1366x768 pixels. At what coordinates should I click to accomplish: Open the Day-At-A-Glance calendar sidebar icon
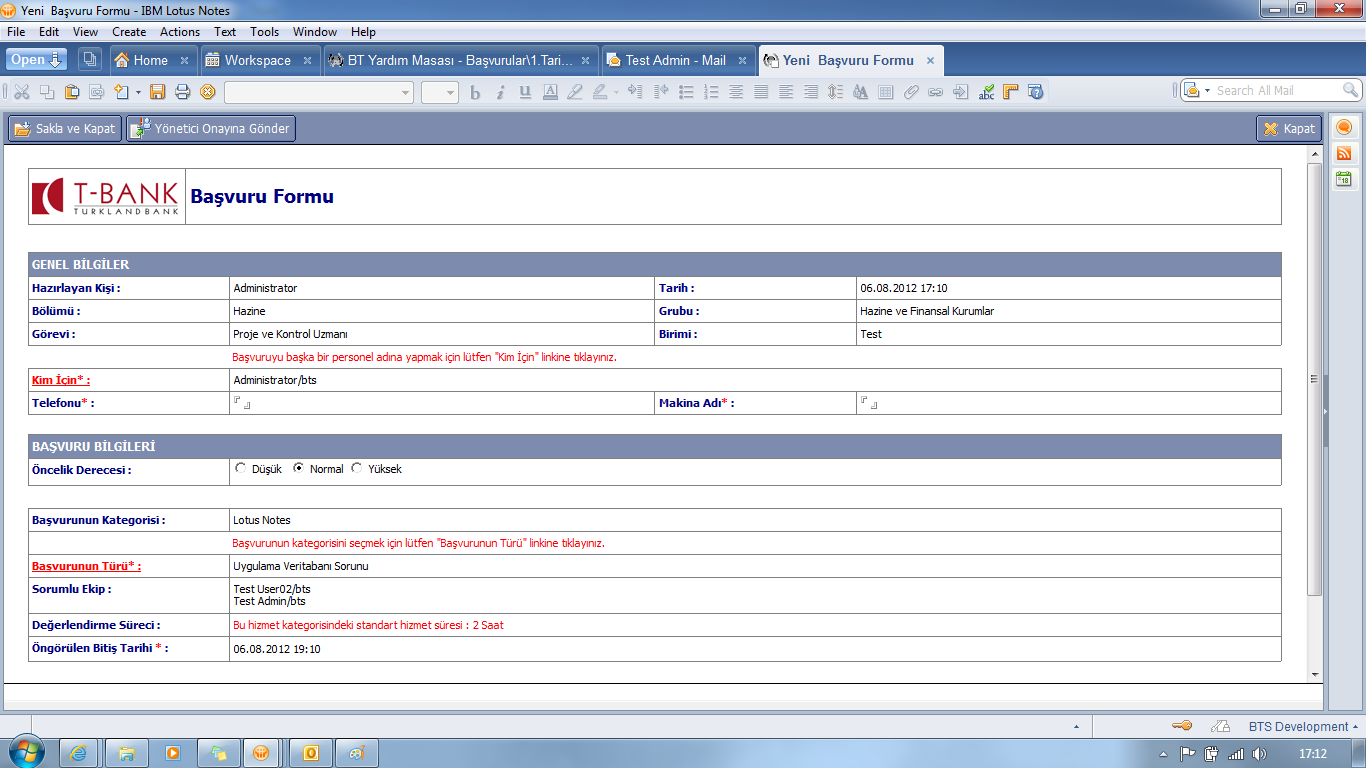(x=1344, y=179)
